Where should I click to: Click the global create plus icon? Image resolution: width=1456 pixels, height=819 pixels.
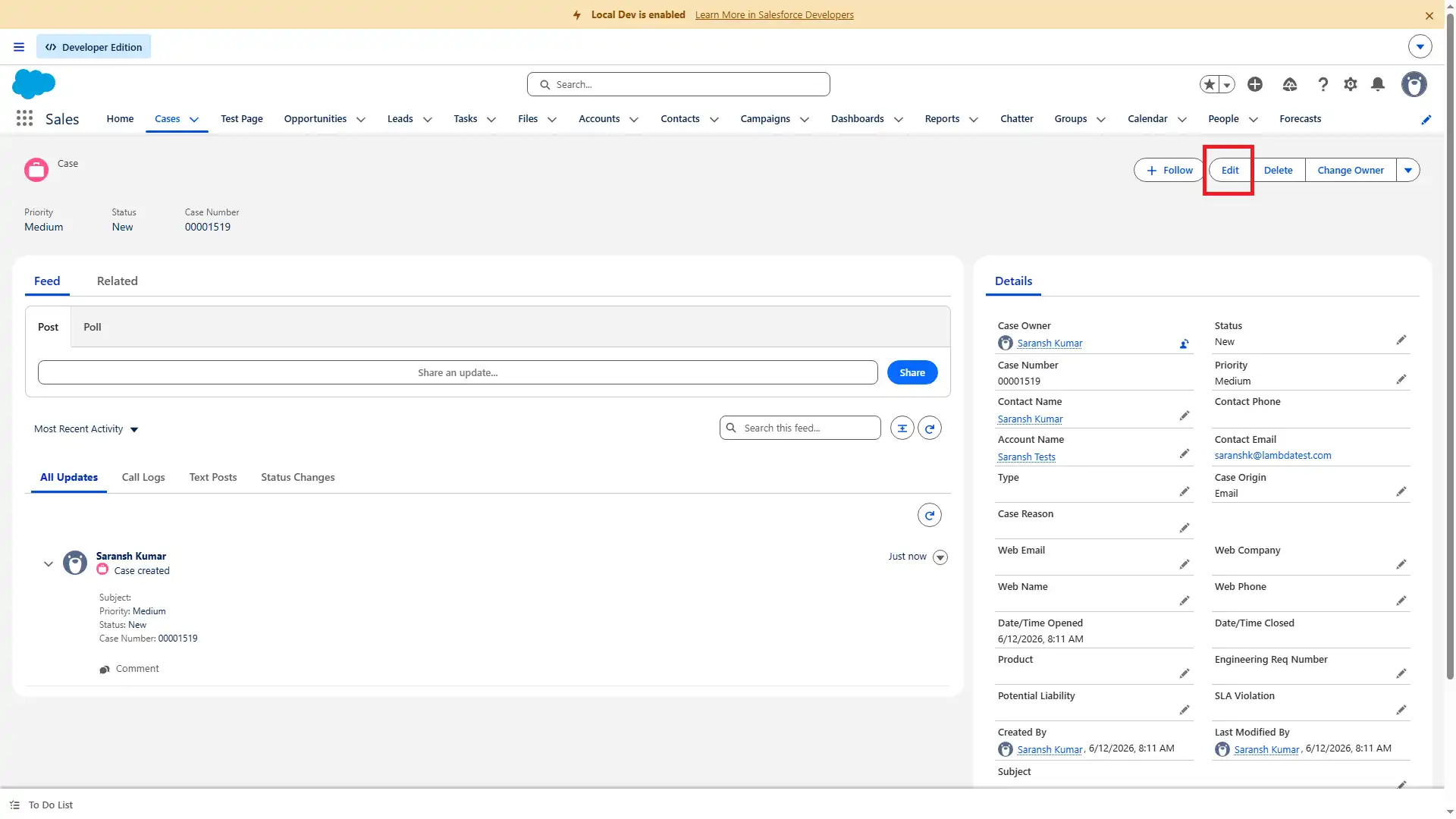(x=1255, y=84)
